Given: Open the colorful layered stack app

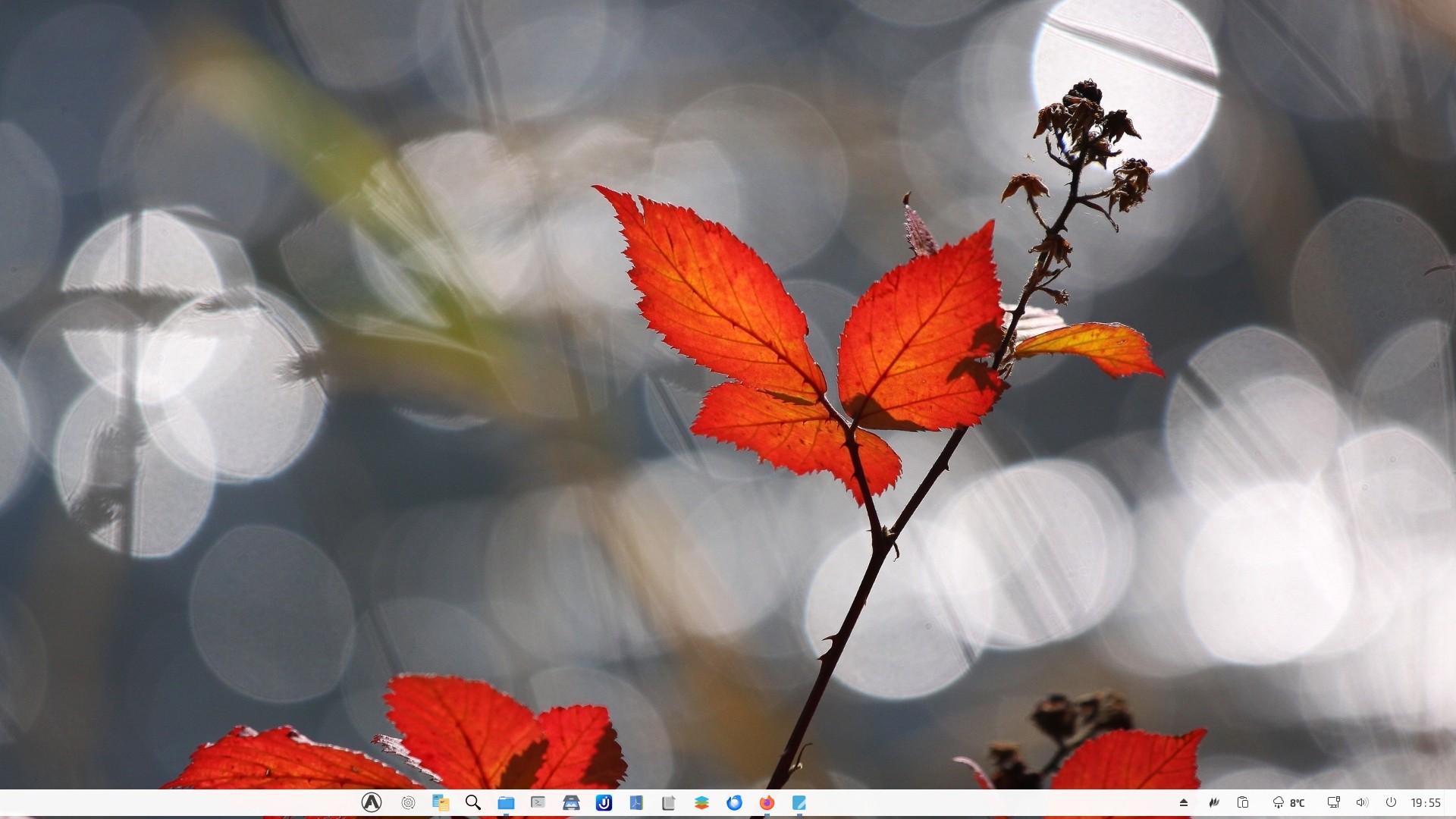Looking at the screenshot, I should pyautogui.click(x=701, y=802).
